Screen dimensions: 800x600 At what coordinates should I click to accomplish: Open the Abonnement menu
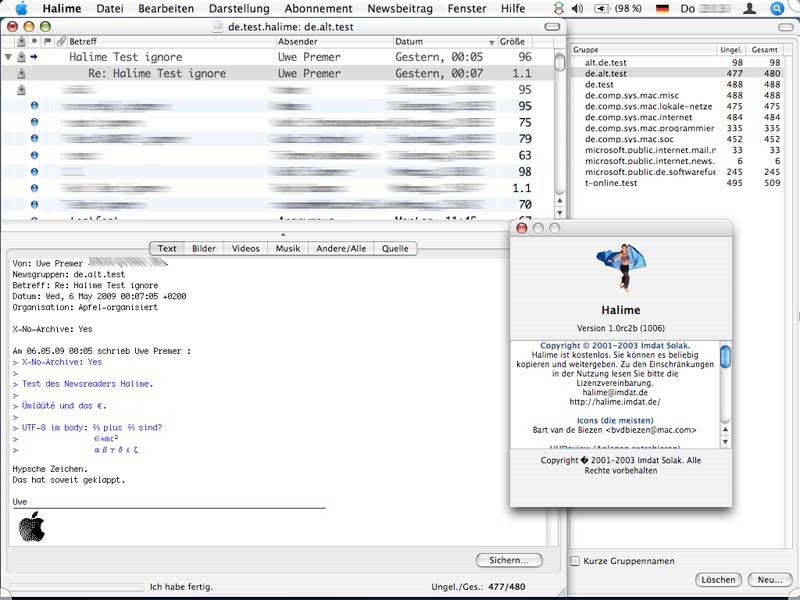coord(318,8)
